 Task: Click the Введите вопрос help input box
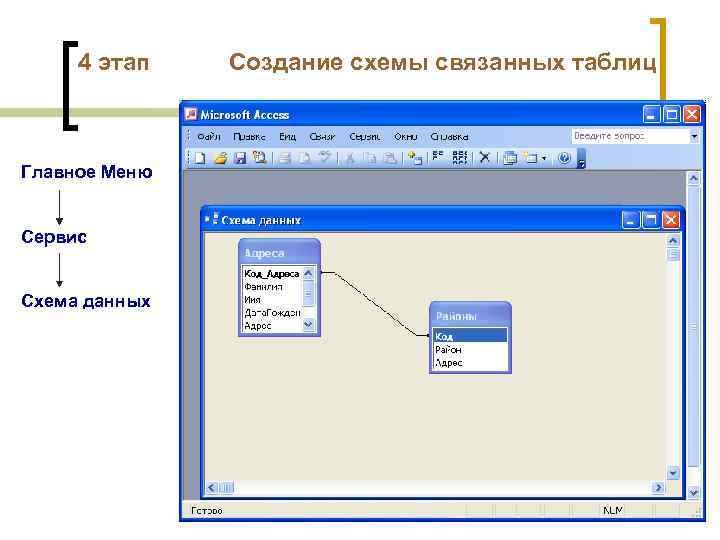630,136
